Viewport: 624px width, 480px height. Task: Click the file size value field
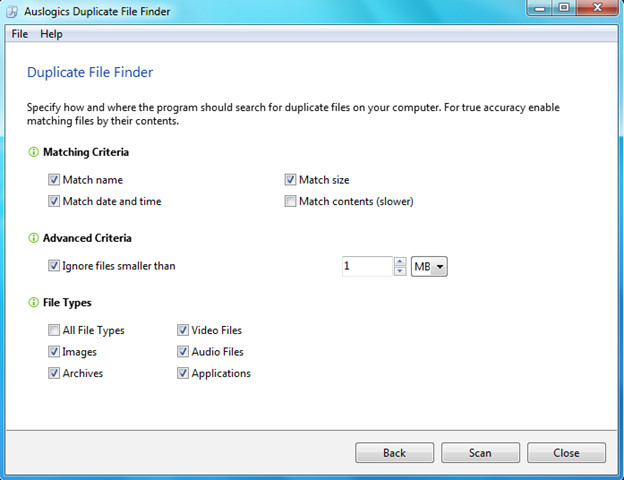click(367, 266)
